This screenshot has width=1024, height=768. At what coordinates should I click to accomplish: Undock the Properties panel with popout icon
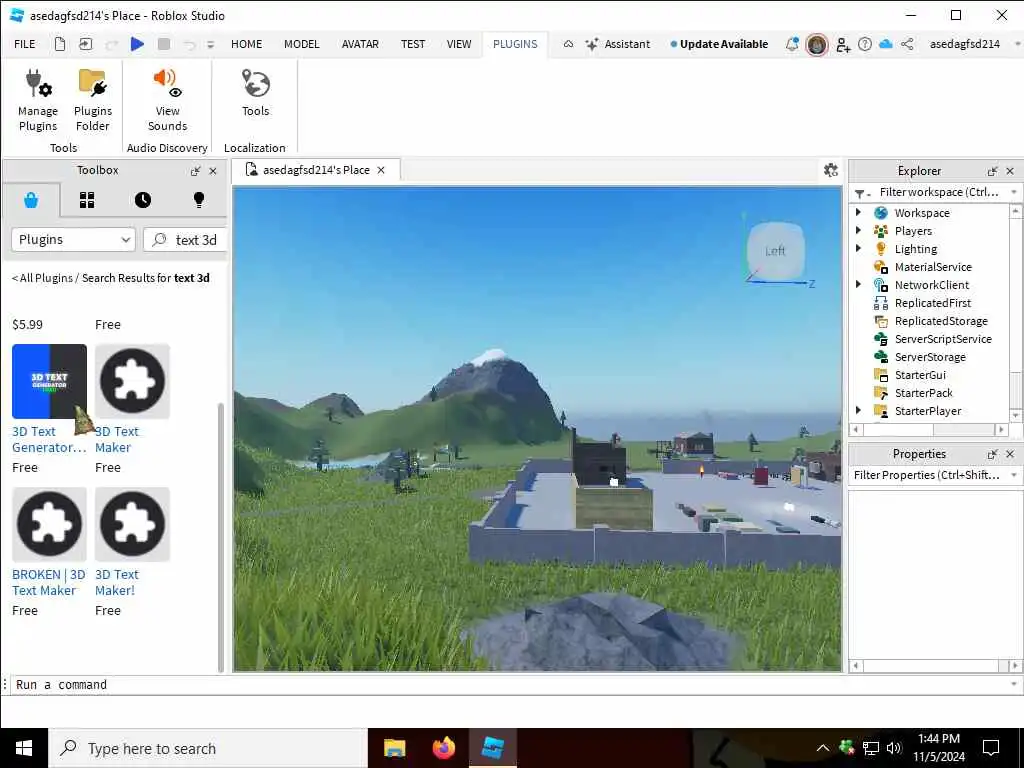coord(993,454)
